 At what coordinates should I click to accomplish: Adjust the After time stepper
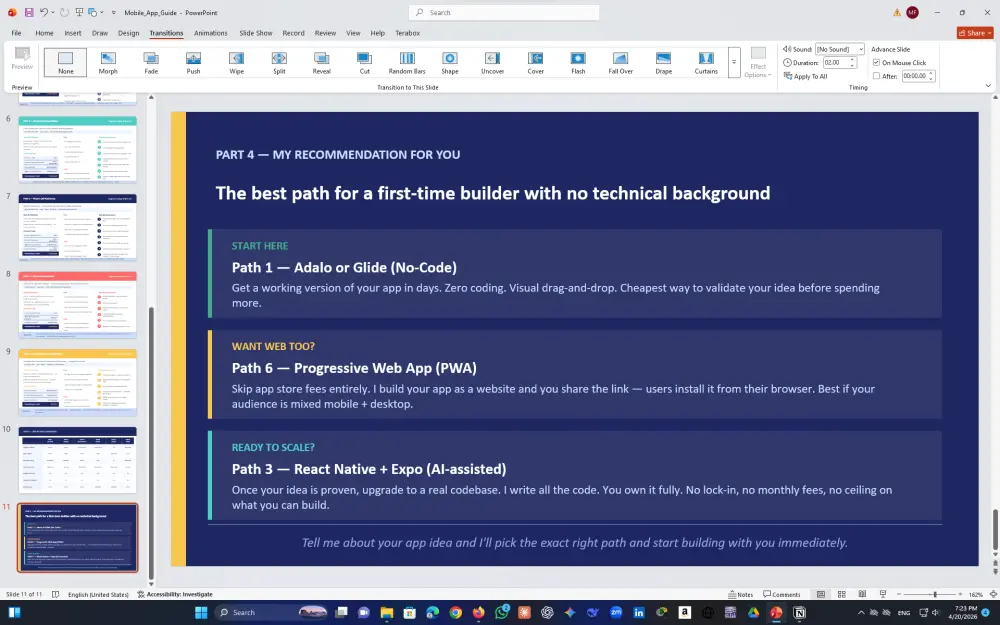pos(931,76)
